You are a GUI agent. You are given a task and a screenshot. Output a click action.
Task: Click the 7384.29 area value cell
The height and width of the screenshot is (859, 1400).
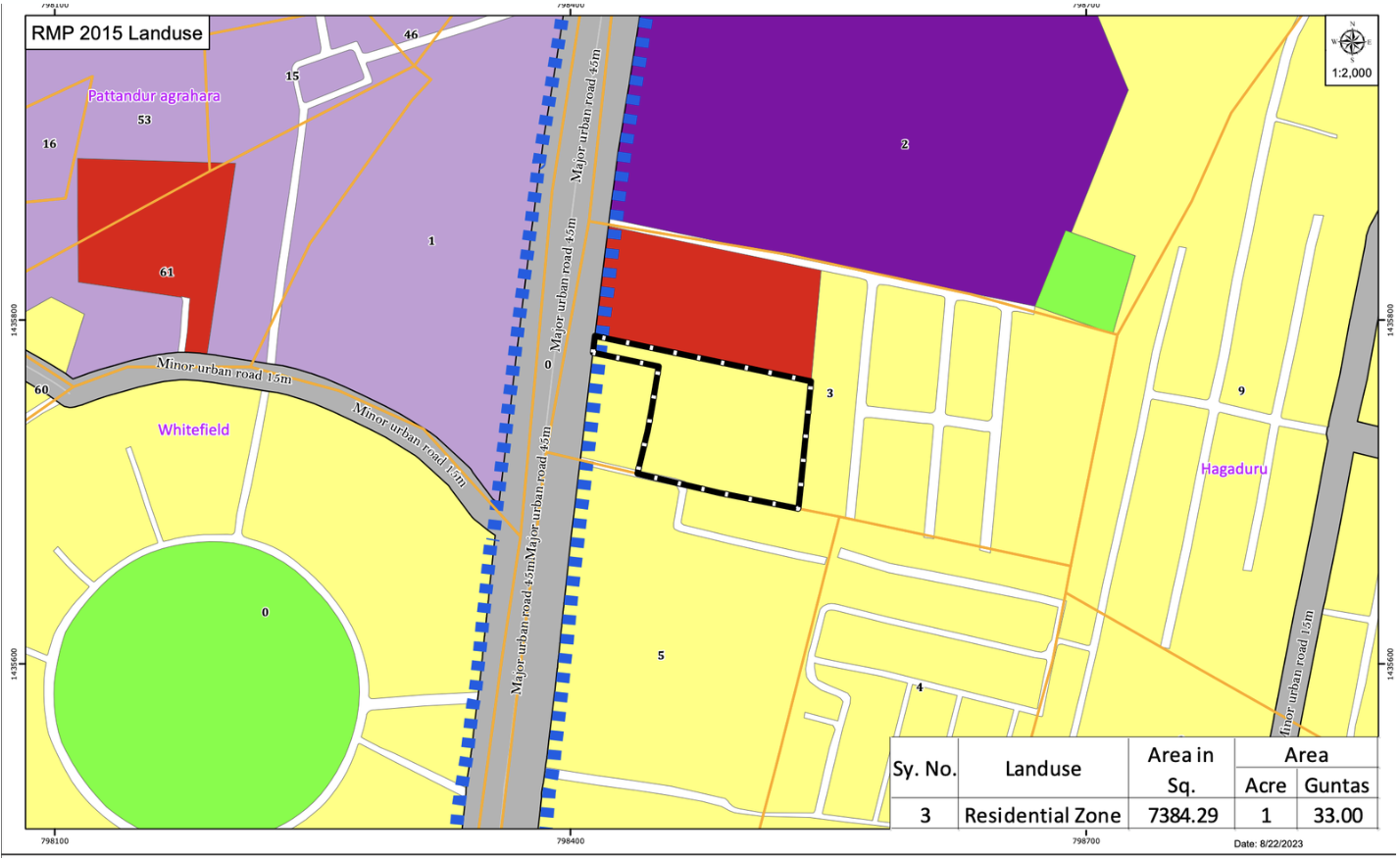click(x=1181, y=815)
